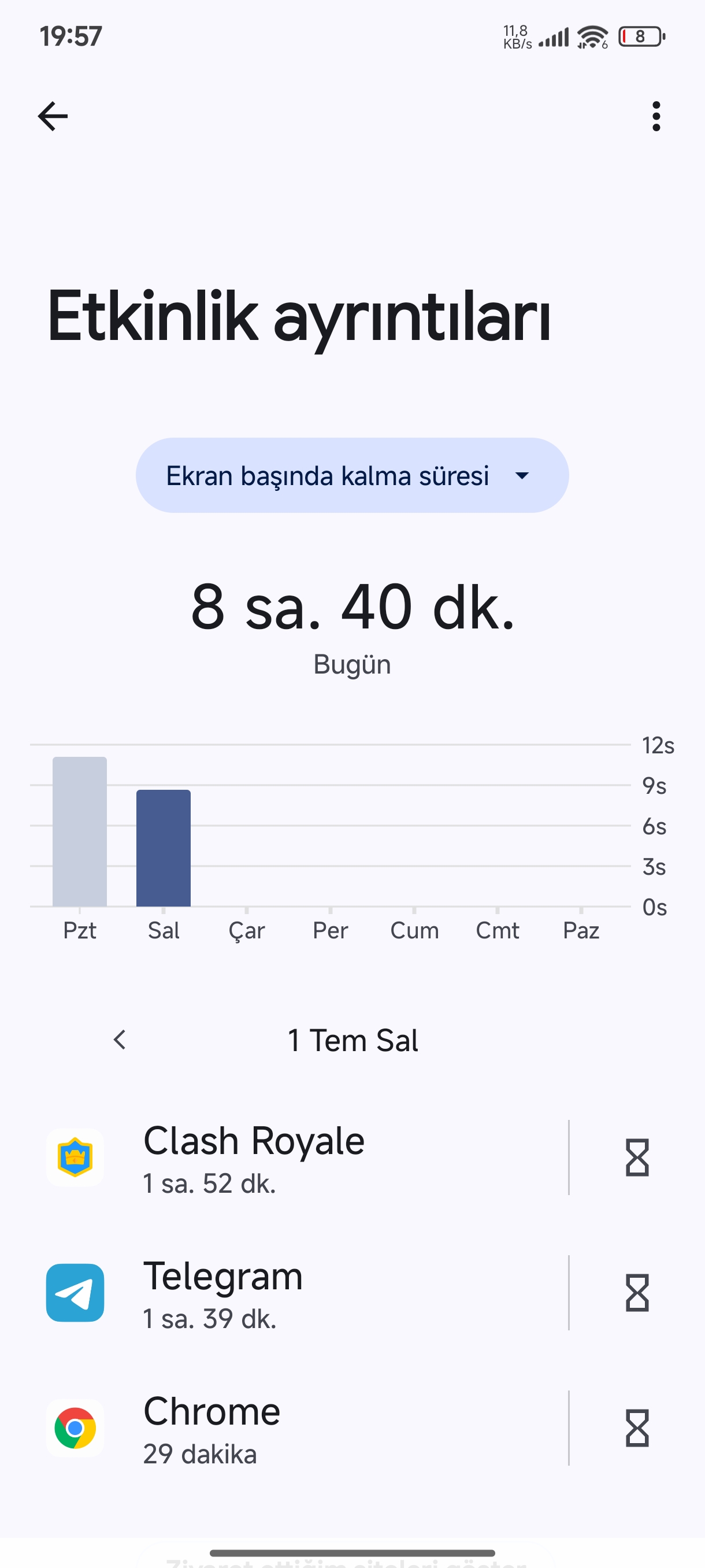Open Chrome usage details
This screenshot has width=705, height=1568.
point(304,1428)
